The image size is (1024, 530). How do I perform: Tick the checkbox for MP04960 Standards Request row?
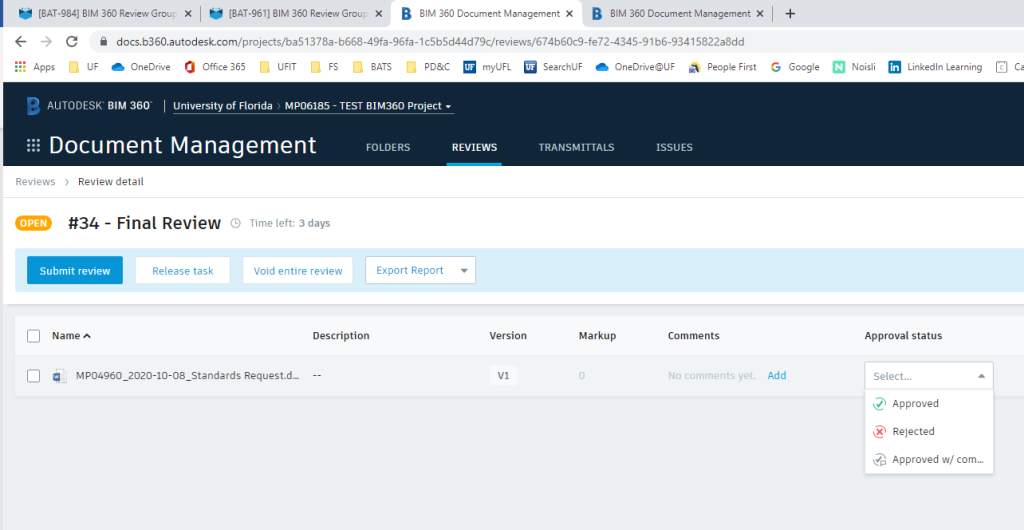pyautogui.click(x=33, y=376)
